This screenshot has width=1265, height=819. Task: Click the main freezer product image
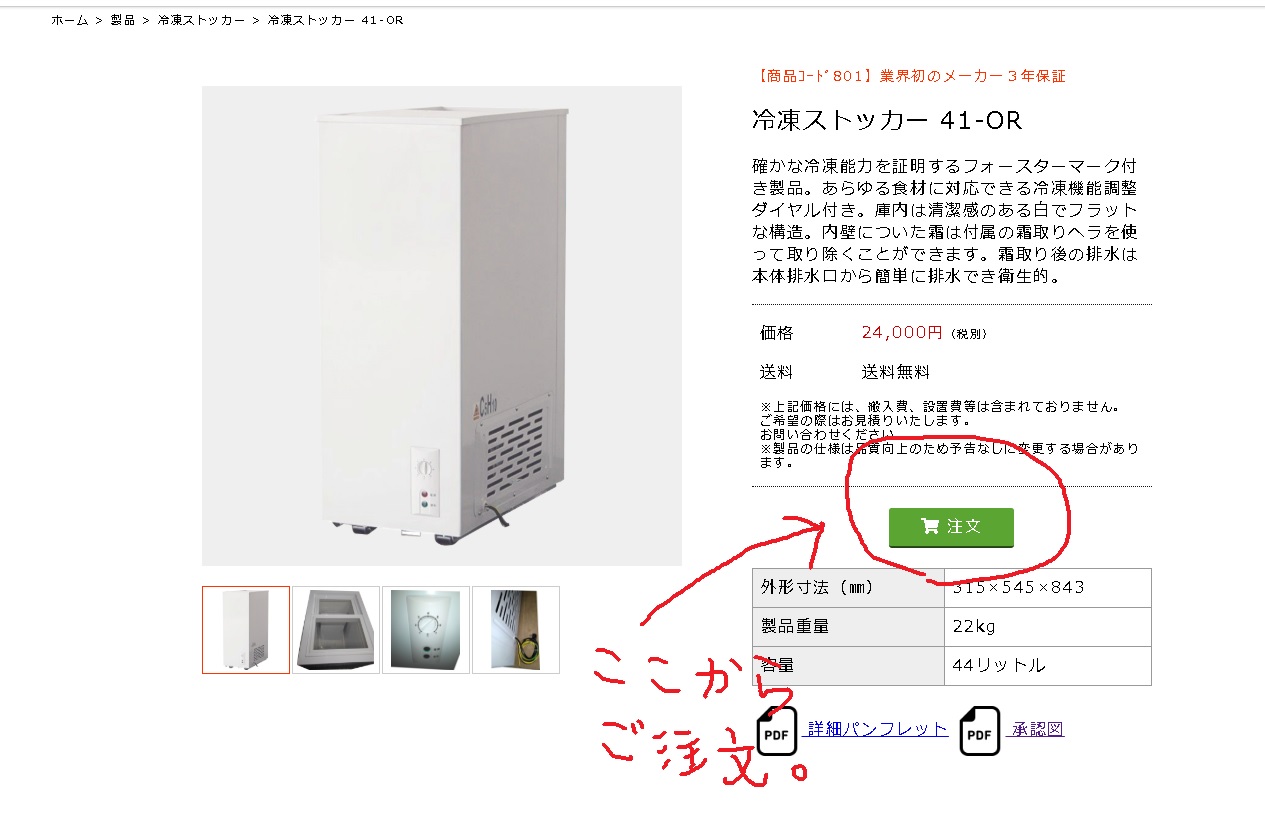442,326
